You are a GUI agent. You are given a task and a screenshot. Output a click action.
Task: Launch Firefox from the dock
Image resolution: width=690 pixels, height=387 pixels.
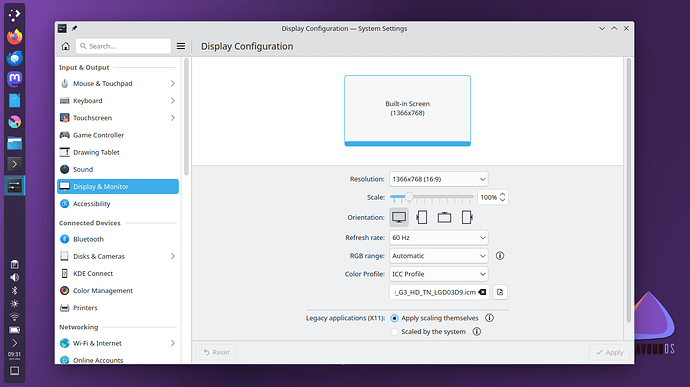pyautogui.click(x=15, y=37)
